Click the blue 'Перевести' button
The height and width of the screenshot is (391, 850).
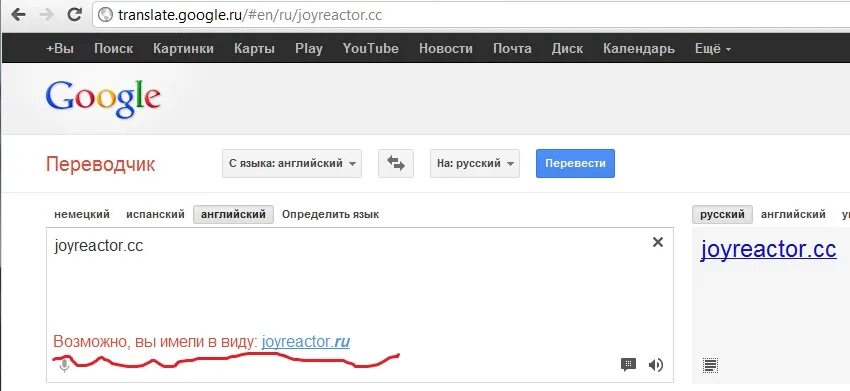coord(575,163)
